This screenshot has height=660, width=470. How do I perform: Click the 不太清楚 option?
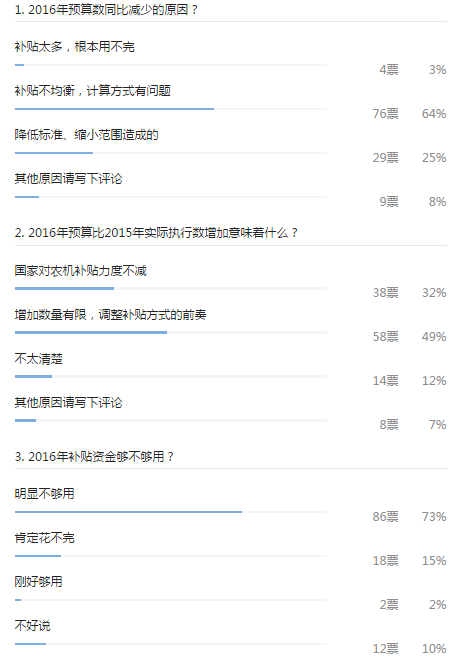(x=38, y=359)
